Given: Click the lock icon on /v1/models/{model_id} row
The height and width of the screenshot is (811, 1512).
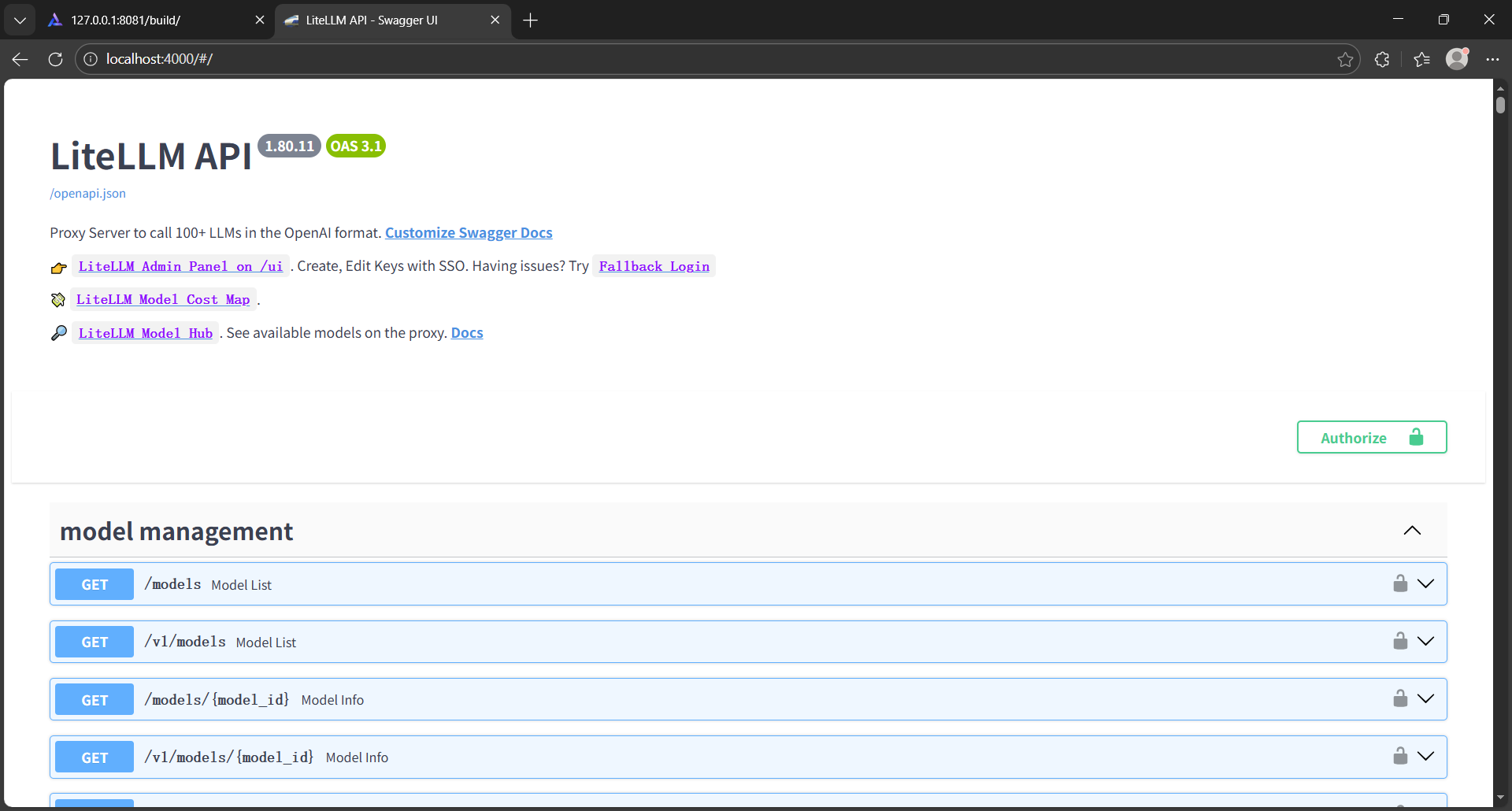Looking at the screenshot, I should click(1400, 755).
